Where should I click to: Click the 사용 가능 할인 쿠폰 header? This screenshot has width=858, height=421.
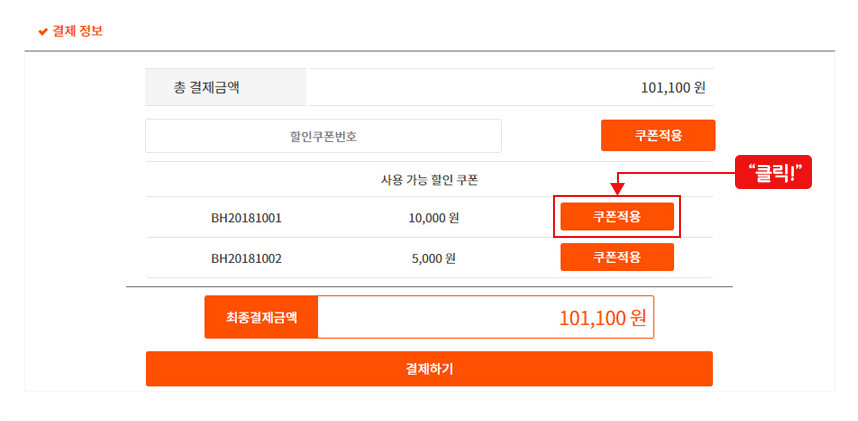click(430, 180)
